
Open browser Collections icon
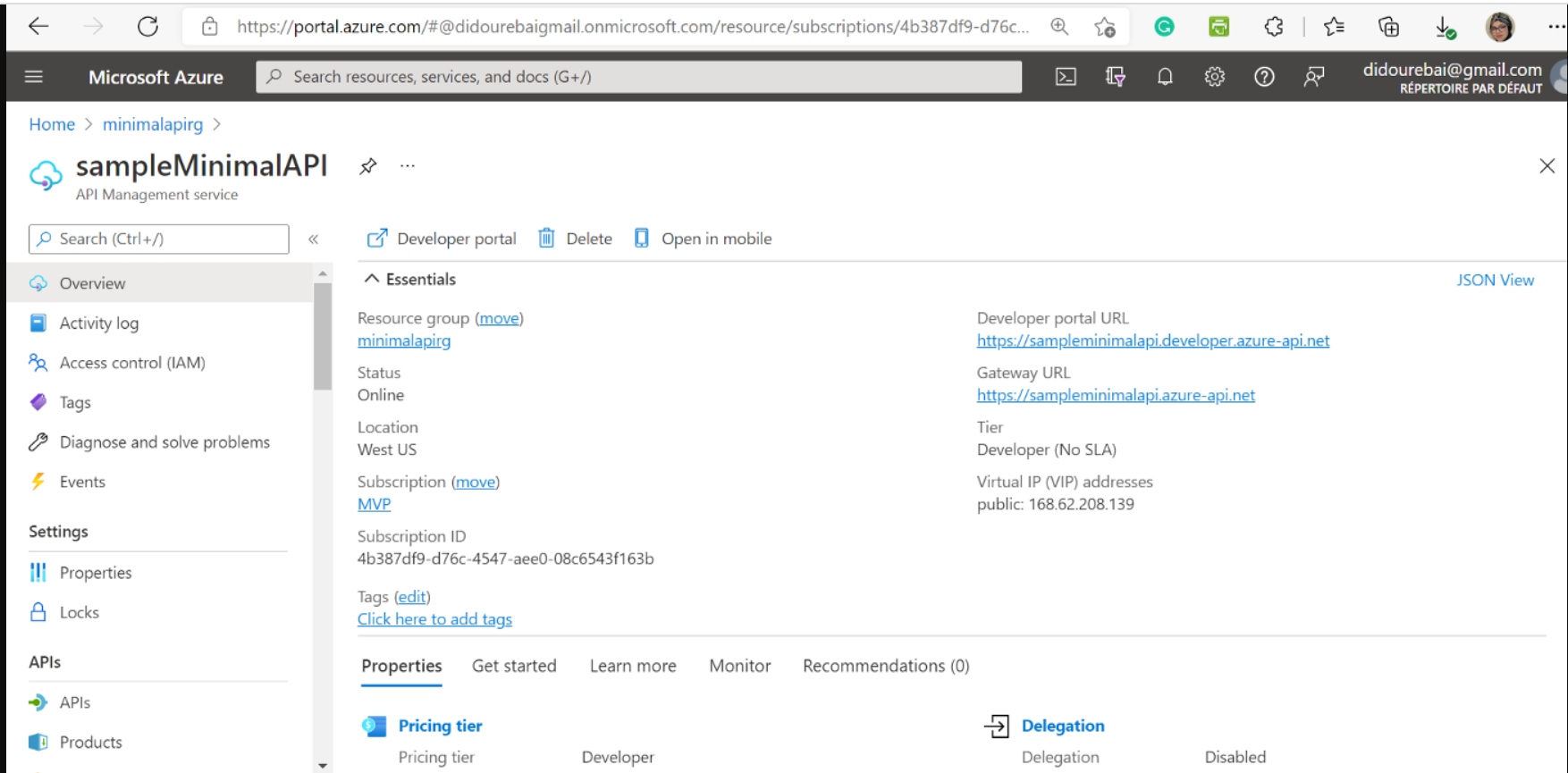tap(1388, 27)
